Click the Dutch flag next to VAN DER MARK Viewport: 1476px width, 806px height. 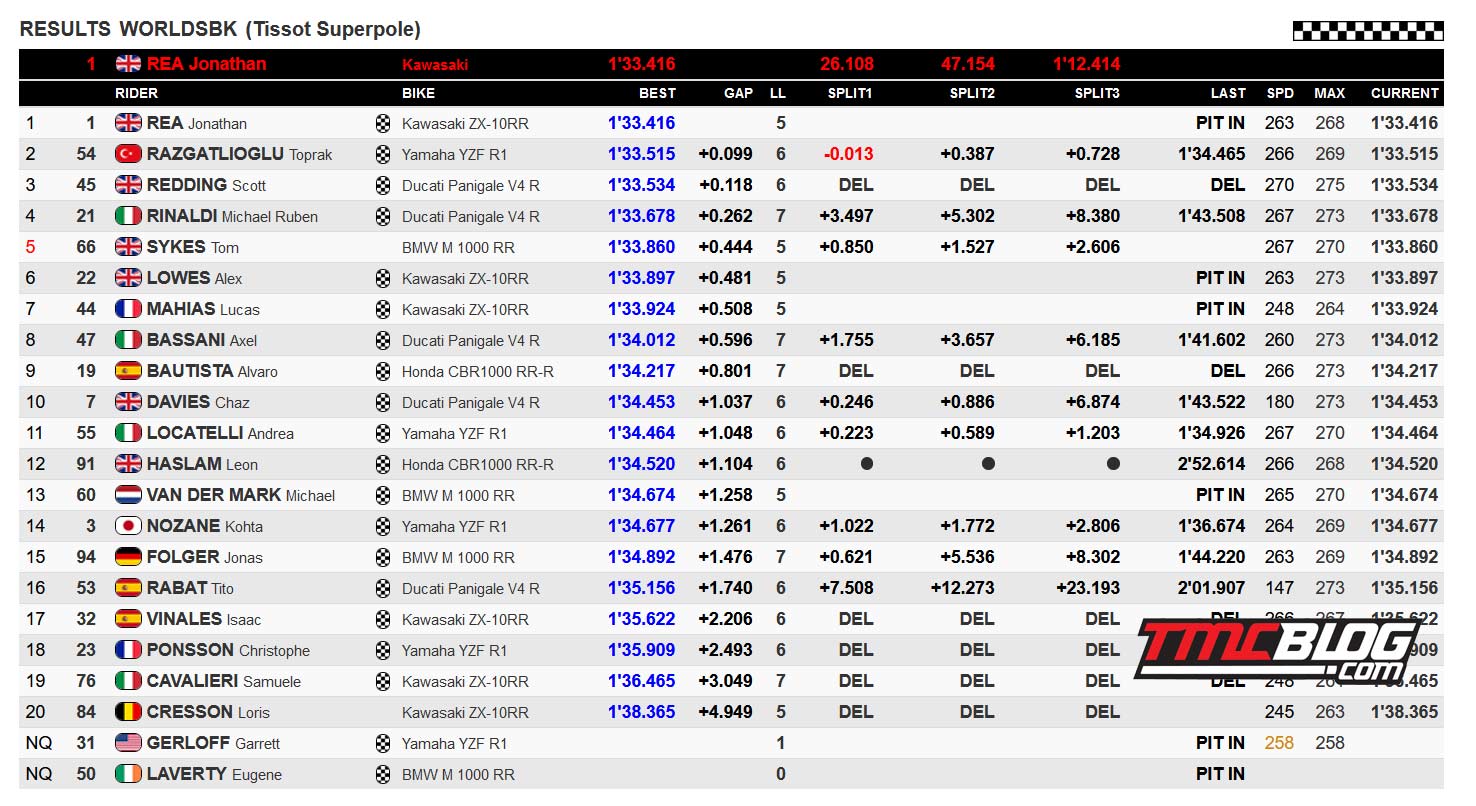128,495
